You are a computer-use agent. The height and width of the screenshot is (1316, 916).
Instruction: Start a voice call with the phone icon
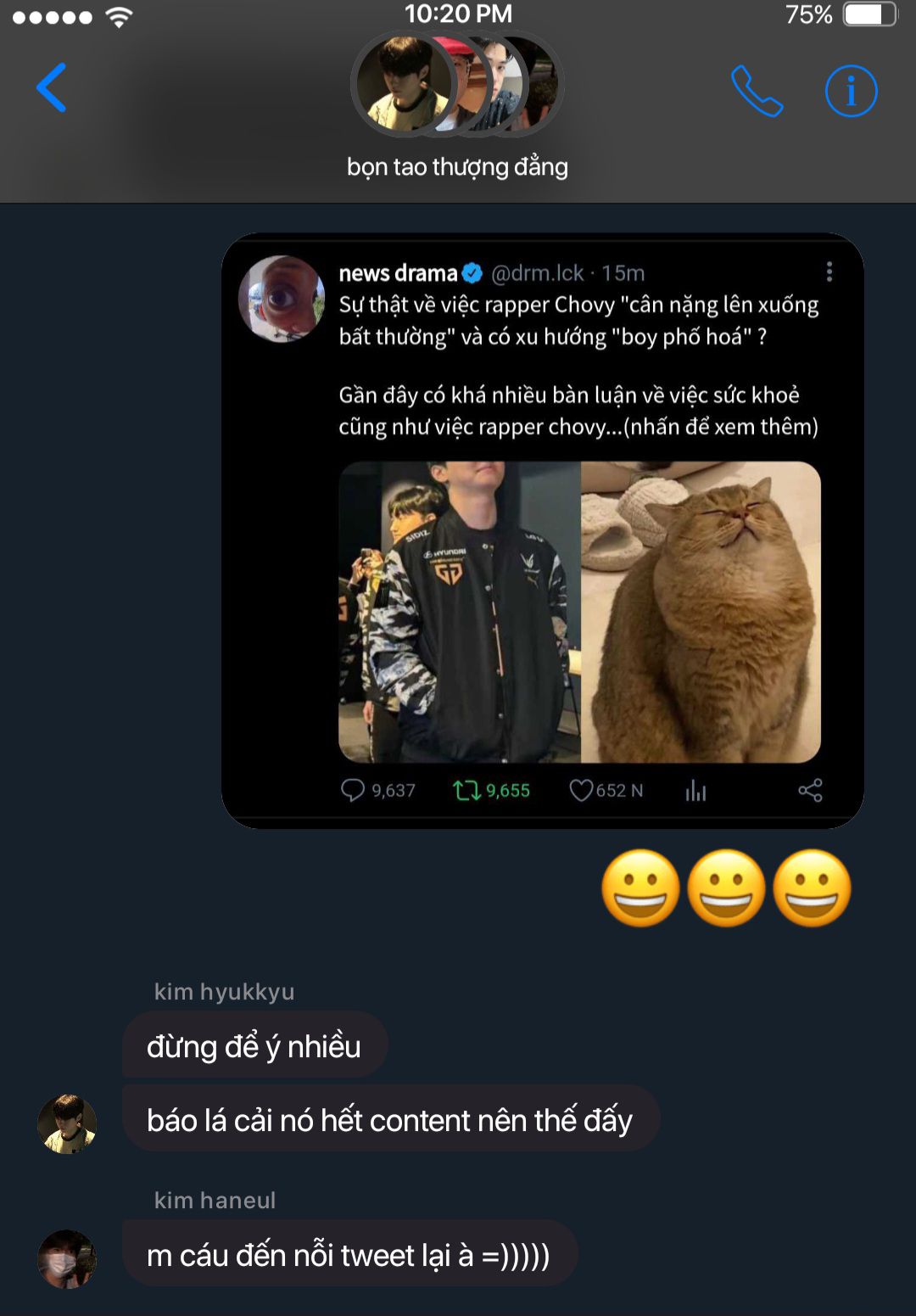tap(757, 91)
